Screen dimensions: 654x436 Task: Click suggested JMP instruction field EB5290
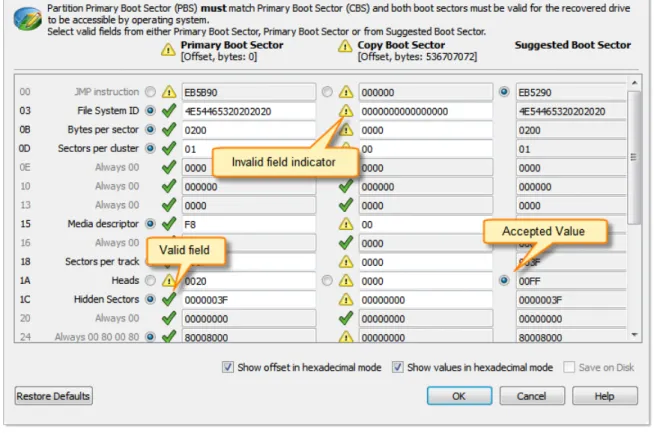[571, 92]
